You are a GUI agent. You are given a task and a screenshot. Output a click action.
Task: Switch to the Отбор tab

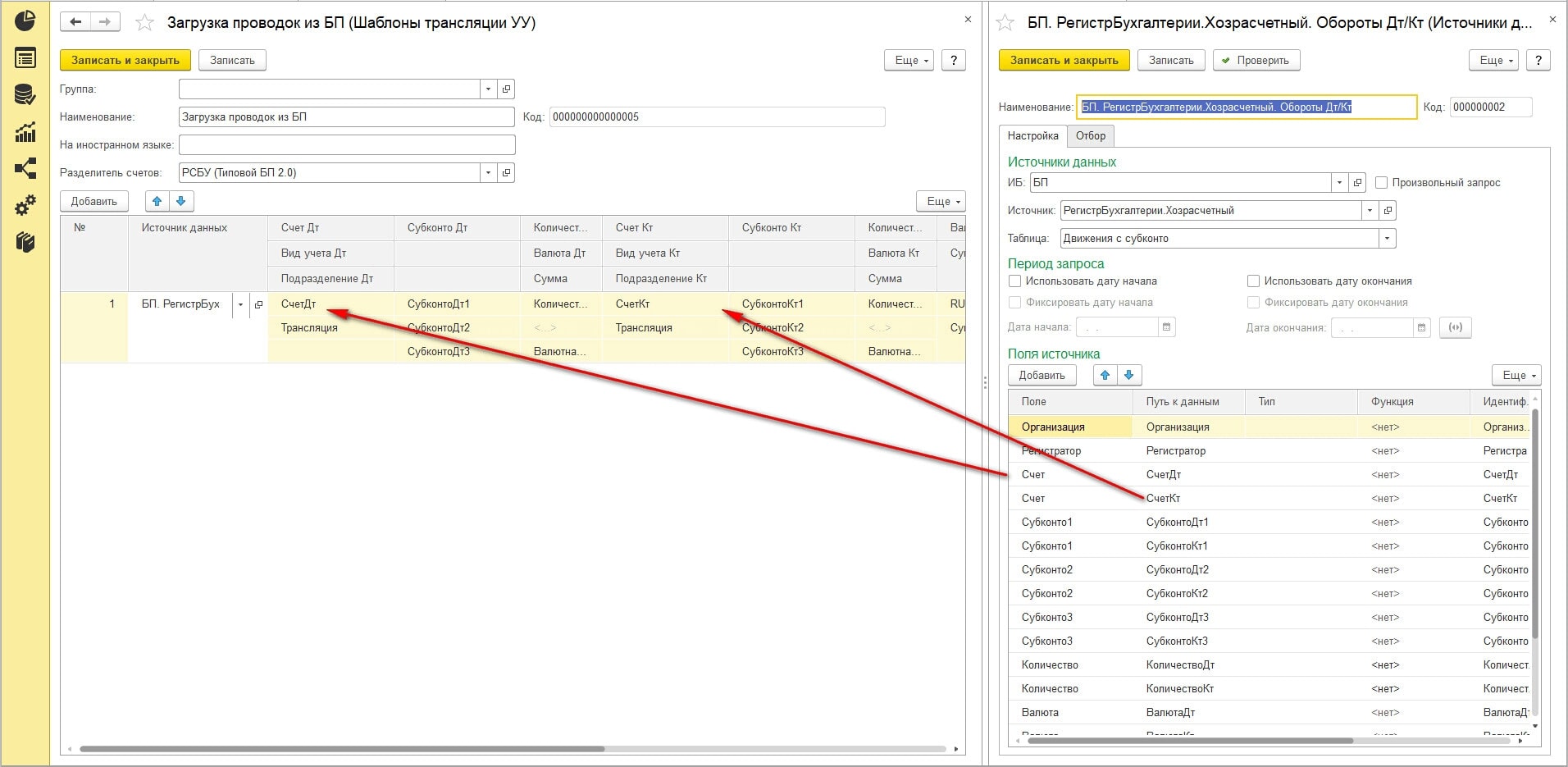1090,136
